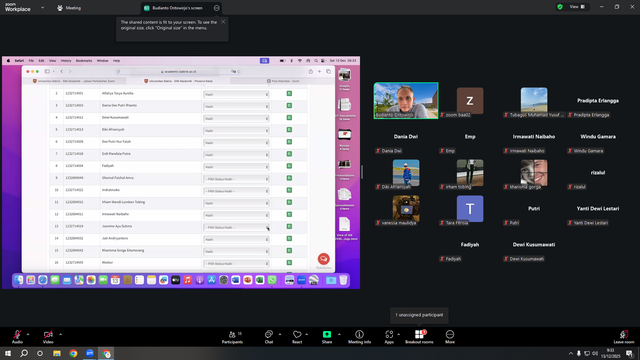Click Leave room
This screenshot has width=640, height=360.
(x=624, y=337)
